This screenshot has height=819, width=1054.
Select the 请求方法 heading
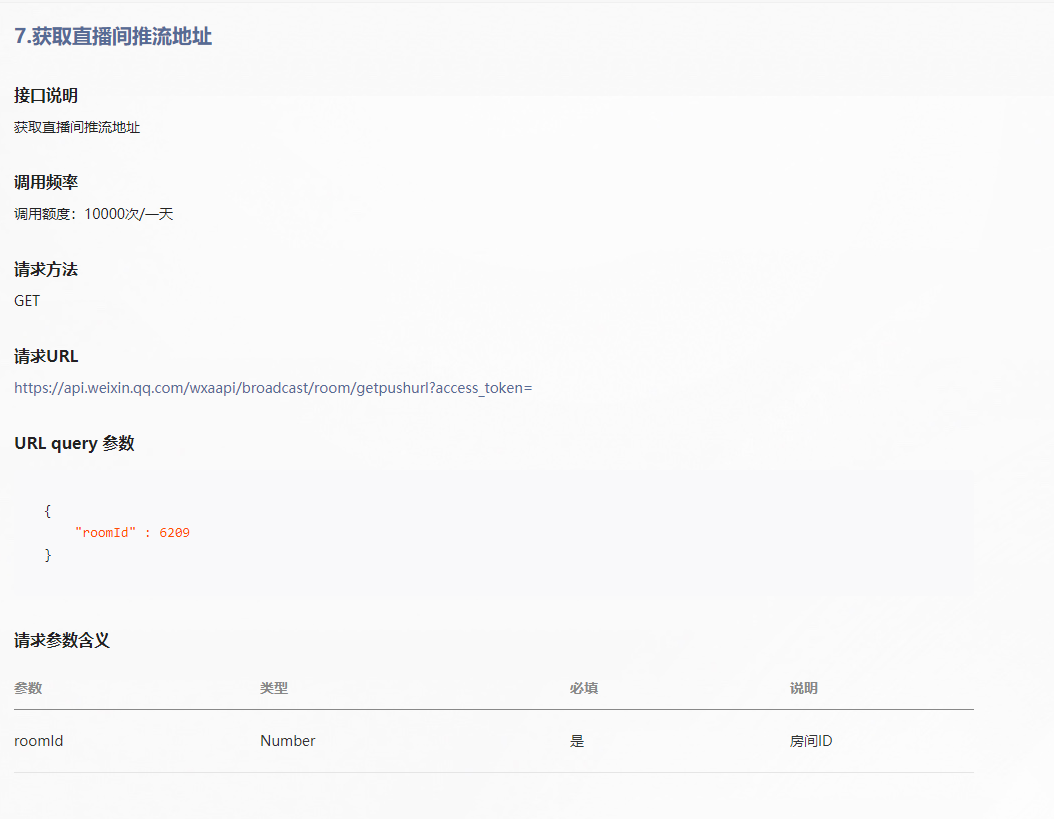(x=46, y=270)
